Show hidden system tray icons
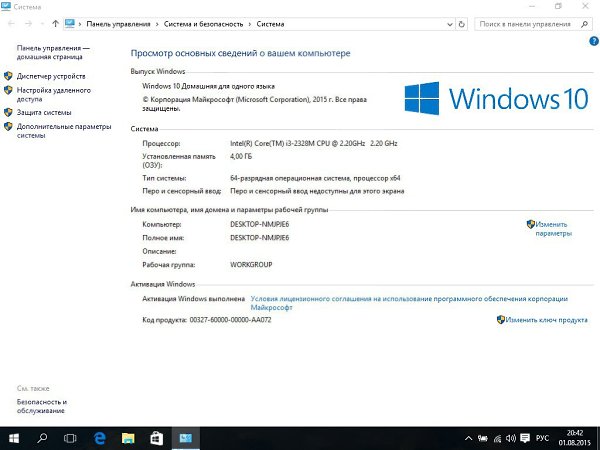Screen dimensions: 600x450 468,439
